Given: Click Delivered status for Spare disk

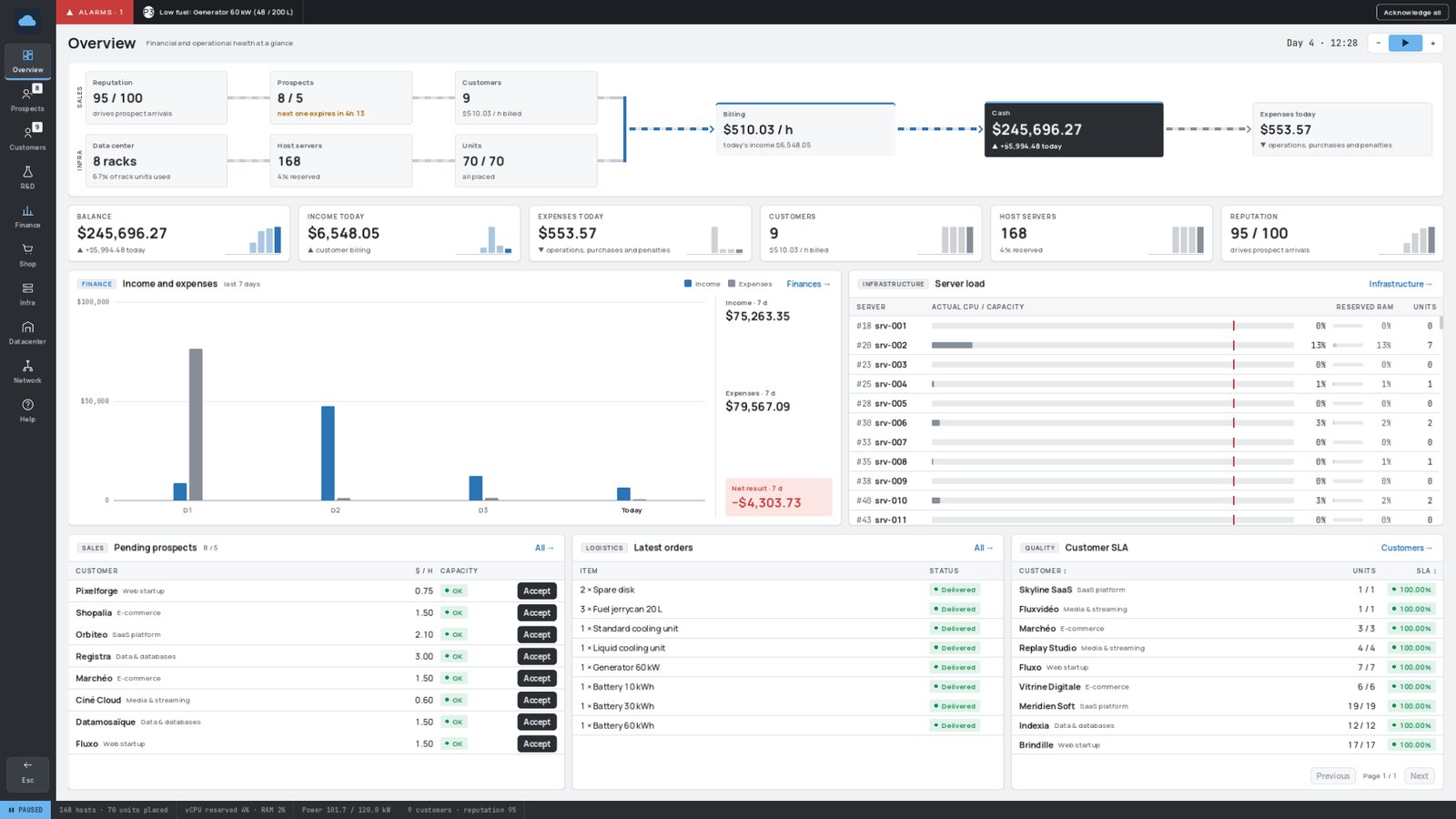Looking at the screenshot, I should pyautogui.click(x=955, y=590).
